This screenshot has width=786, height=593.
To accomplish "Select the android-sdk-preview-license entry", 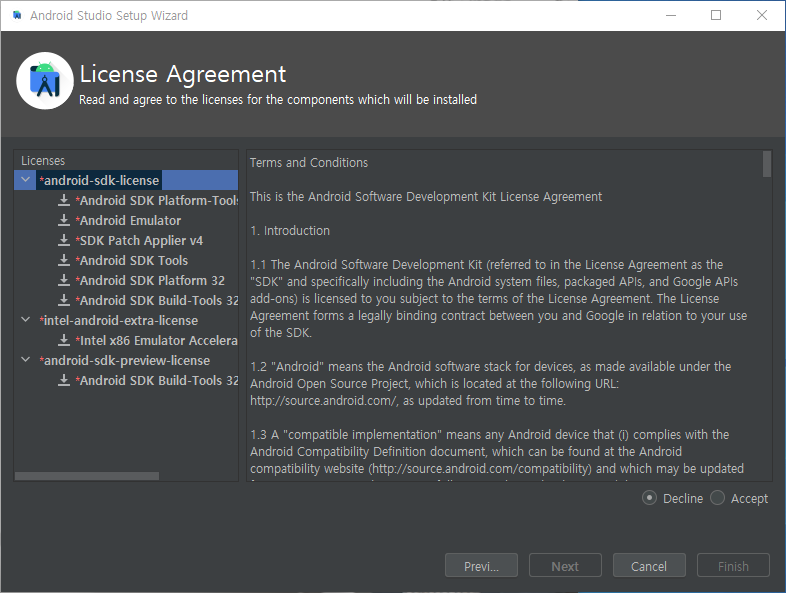I will 125,361.
